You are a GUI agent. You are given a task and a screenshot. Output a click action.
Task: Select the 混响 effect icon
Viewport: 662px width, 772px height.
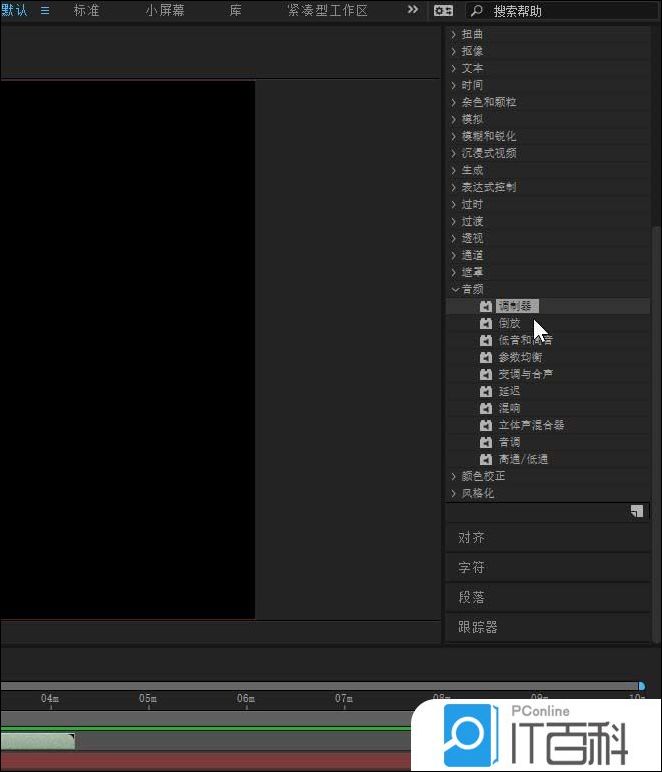(x=486, y=408)
